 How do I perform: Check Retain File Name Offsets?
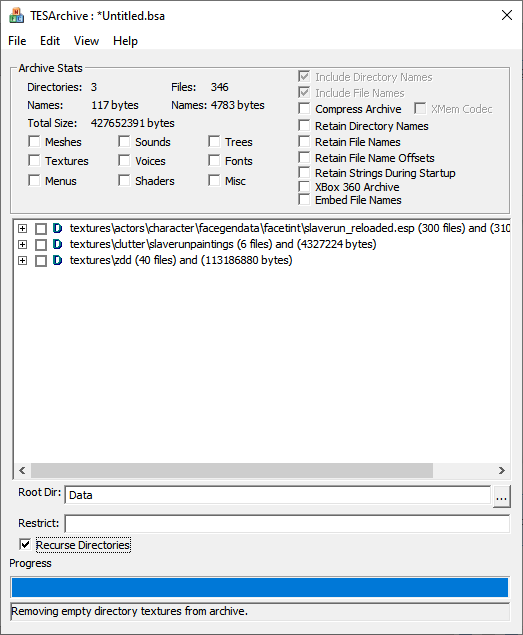click(304, 158)
